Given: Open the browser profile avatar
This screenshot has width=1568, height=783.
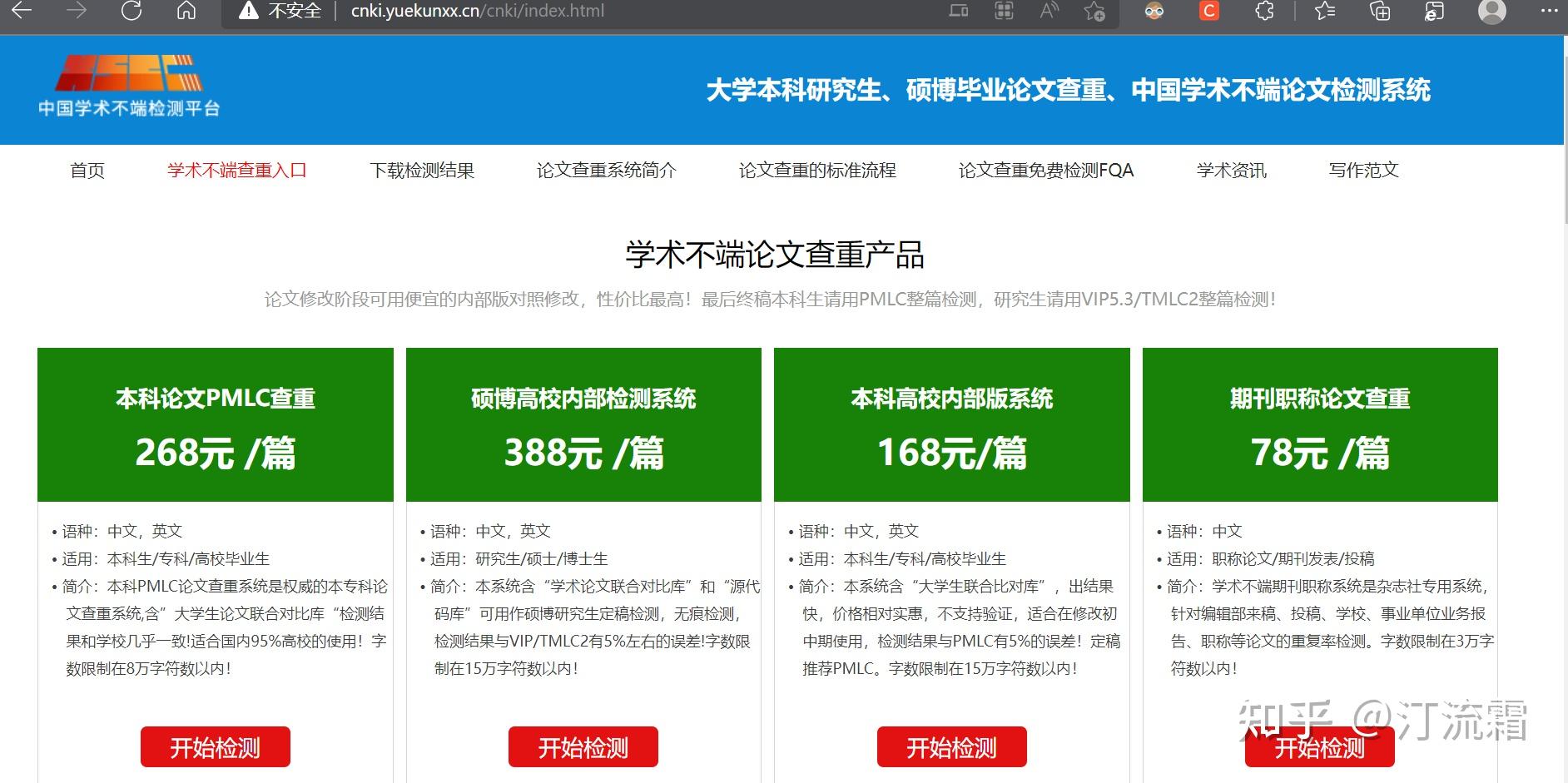Looking at the screenshot, I should [1491, 12].
